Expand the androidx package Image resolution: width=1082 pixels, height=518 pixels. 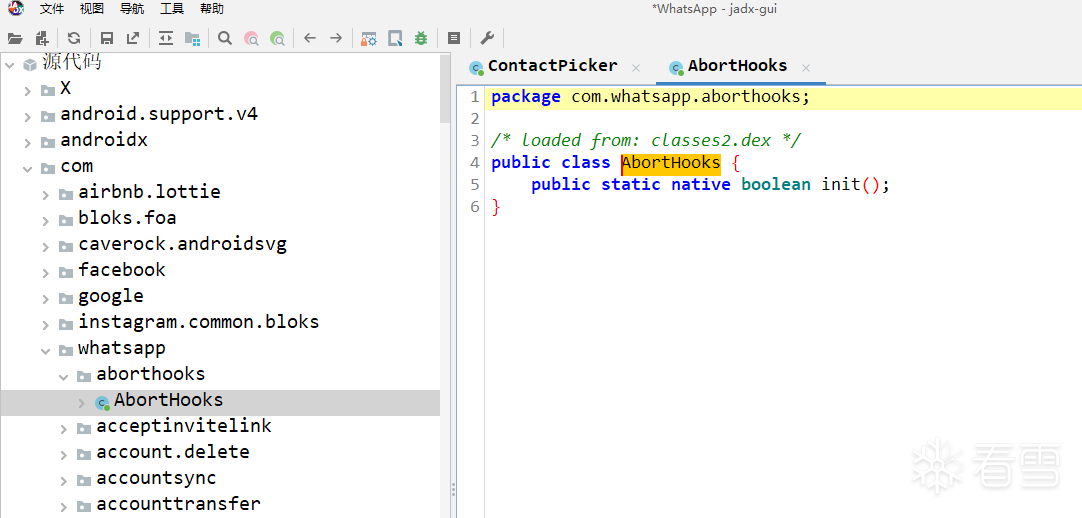tap(28, 143)
